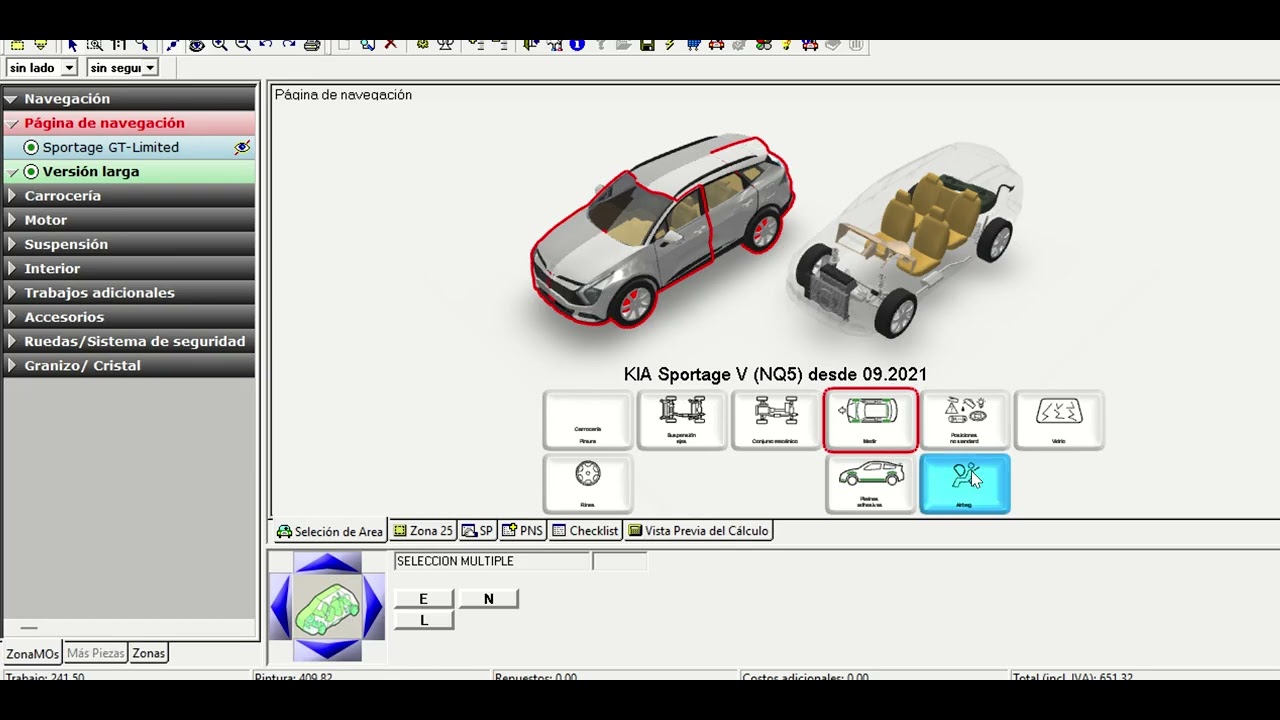Click the L operation button

pos(423,621)
